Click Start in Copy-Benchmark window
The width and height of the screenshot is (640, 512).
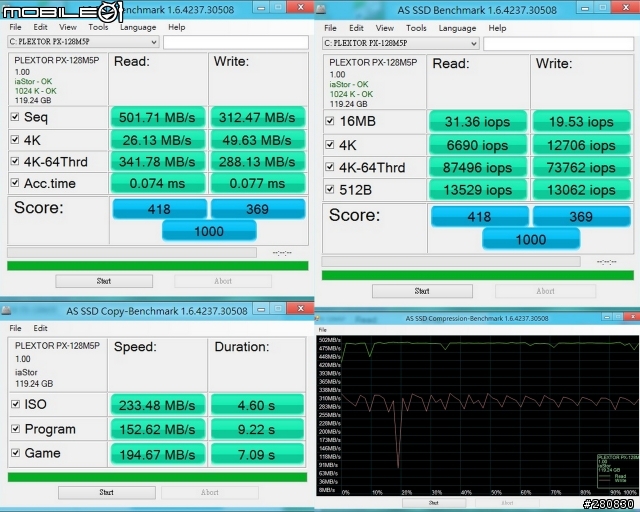[107, 492]
